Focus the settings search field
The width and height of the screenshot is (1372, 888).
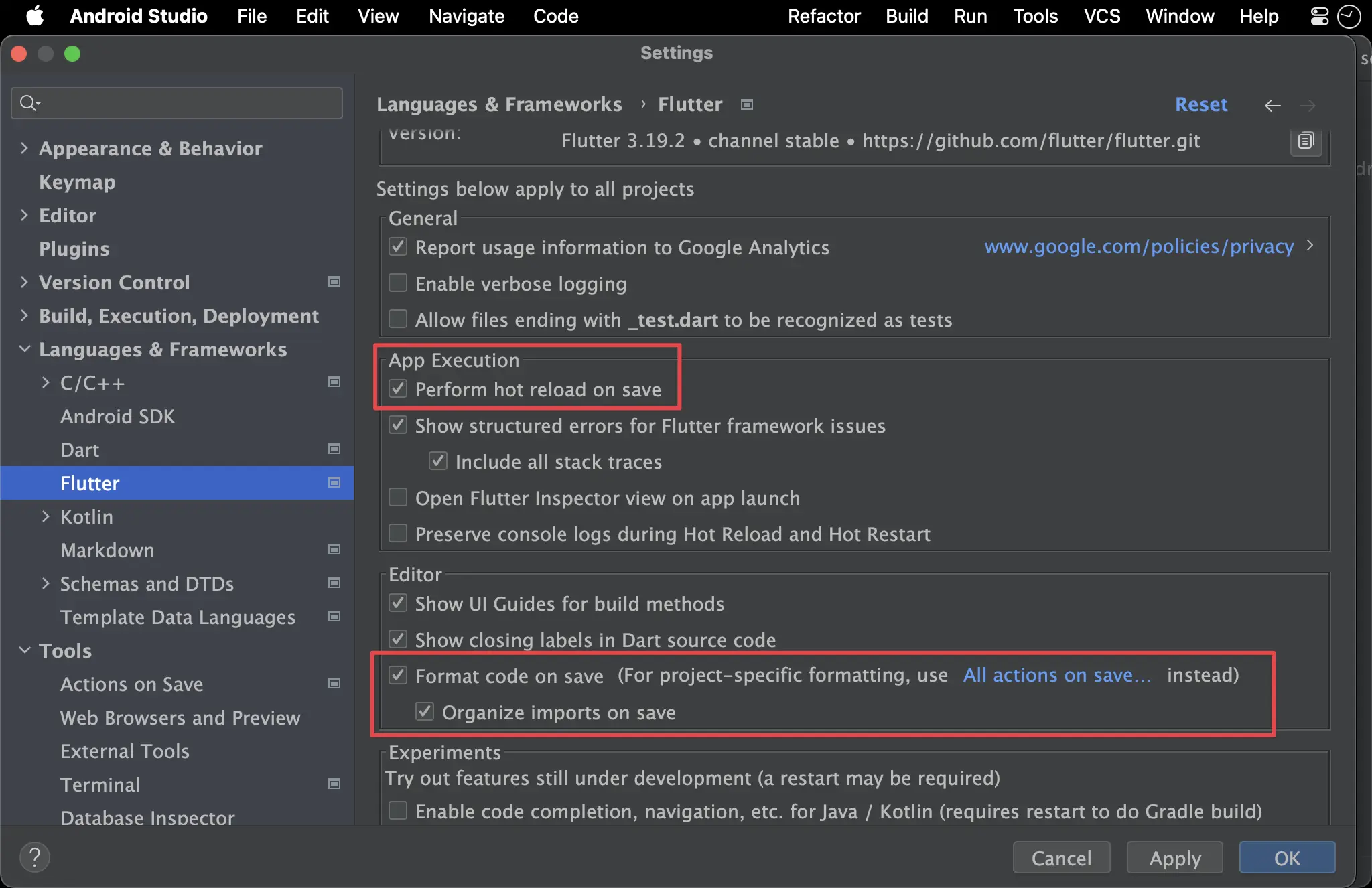tap(177, 103)
